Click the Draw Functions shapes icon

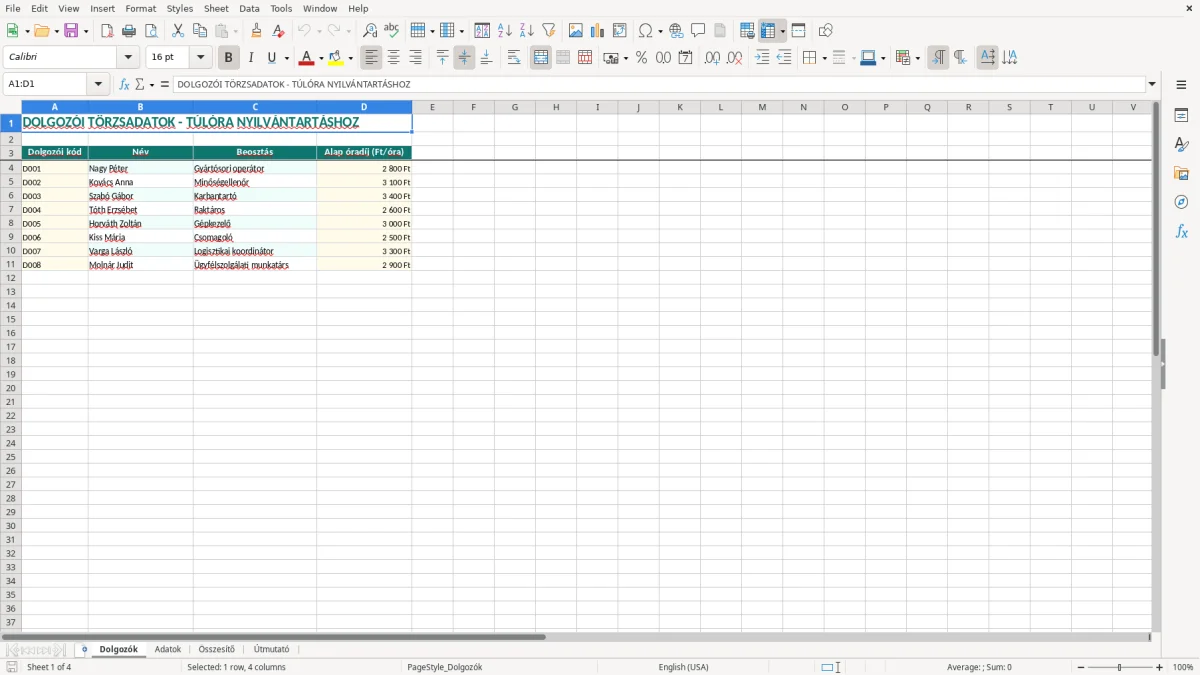825,31
